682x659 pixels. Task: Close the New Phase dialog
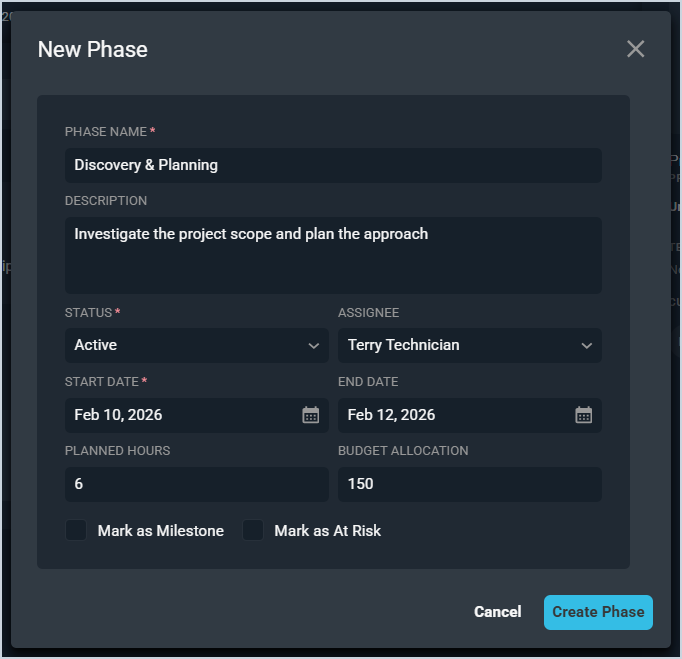click(x=635, y=49)
